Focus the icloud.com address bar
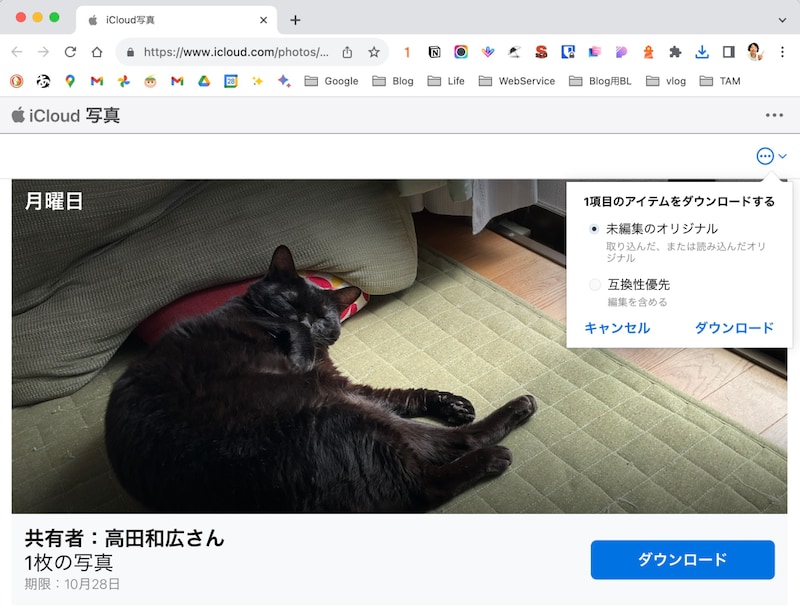The width and height of the screenshot is (800, 616). point(236,52)
